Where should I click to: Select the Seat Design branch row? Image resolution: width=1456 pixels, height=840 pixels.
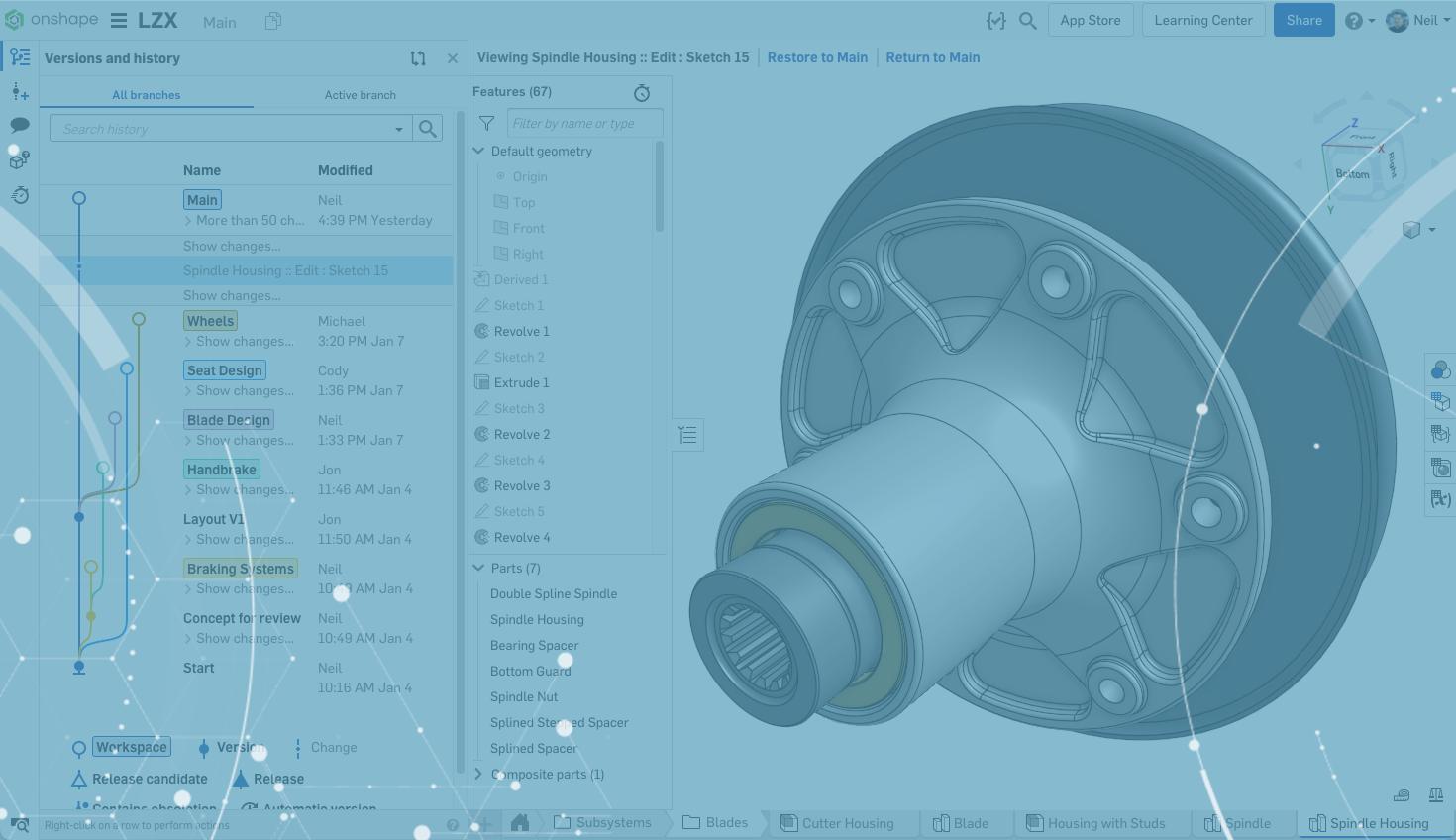point(225,370)
